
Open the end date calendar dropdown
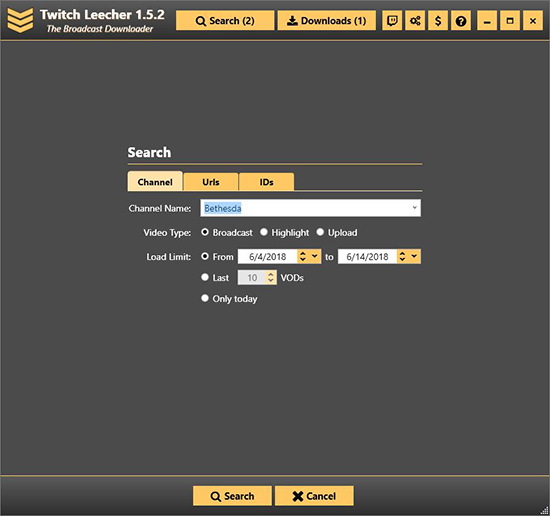click(x=414, y=256)
